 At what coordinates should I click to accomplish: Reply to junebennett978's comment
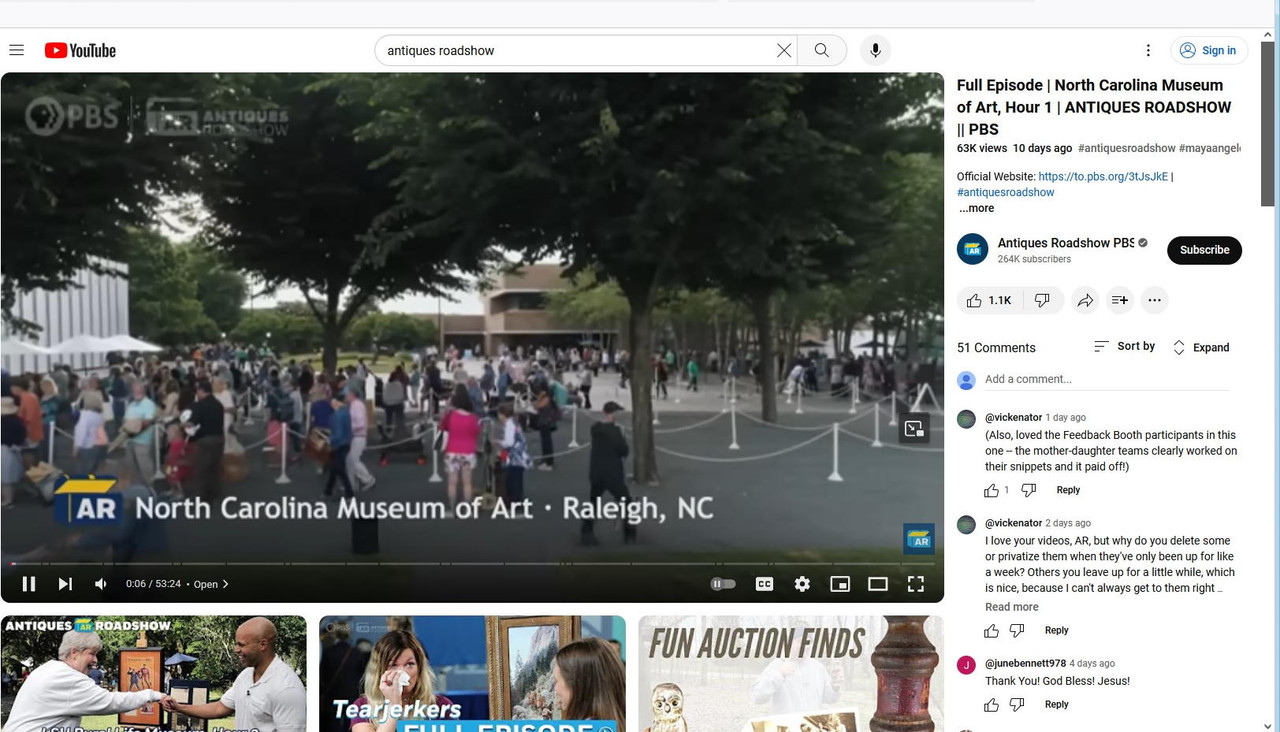pos(1056,704)
